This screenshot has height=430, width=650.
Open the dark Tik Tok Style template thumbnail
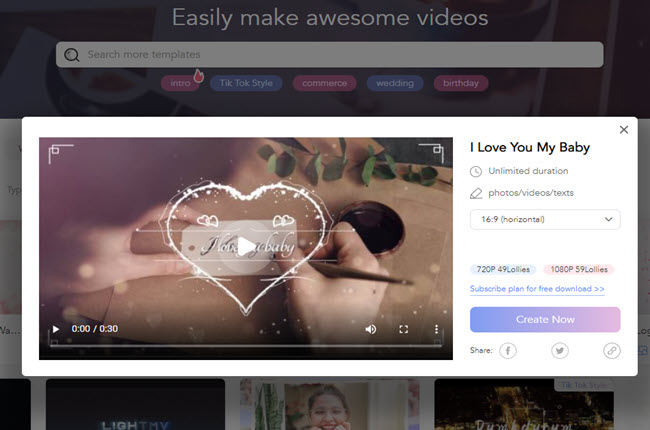[524, 404]
